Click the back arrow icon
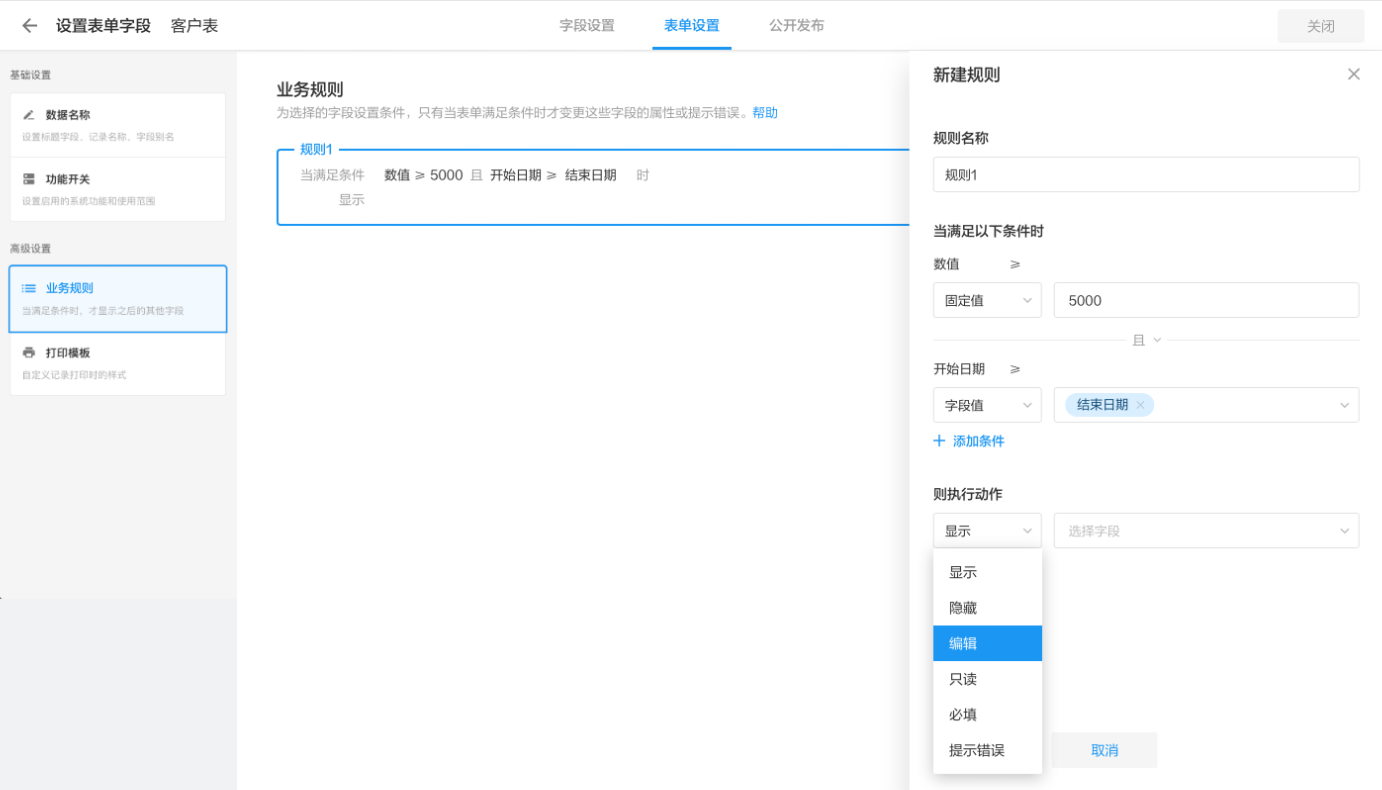This screenshot has height=790, width=1382. [x=29, y=26]
